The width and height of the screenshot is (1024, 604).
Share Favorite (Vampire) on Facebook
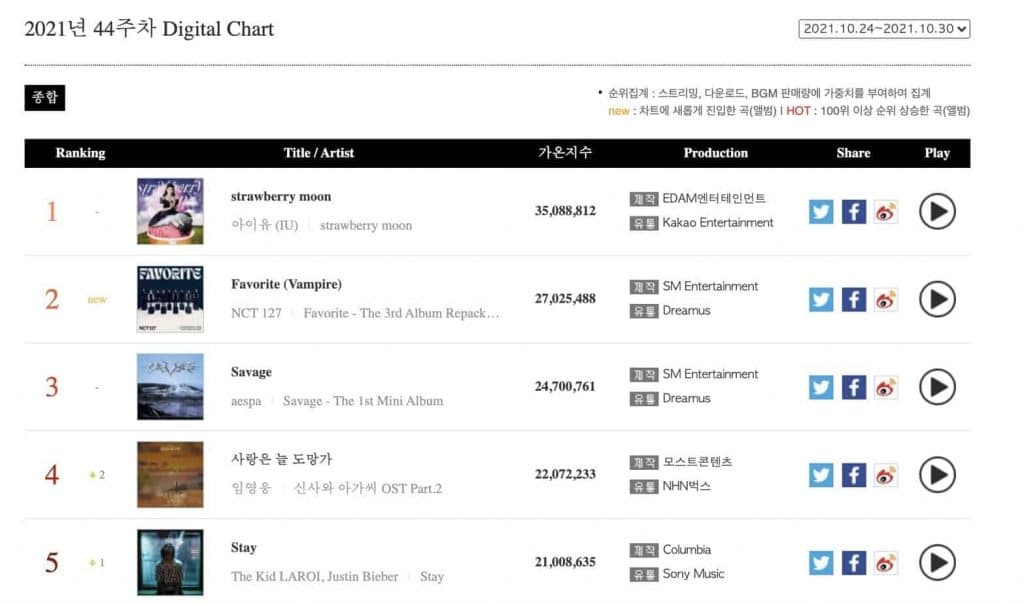pos(853,300)
